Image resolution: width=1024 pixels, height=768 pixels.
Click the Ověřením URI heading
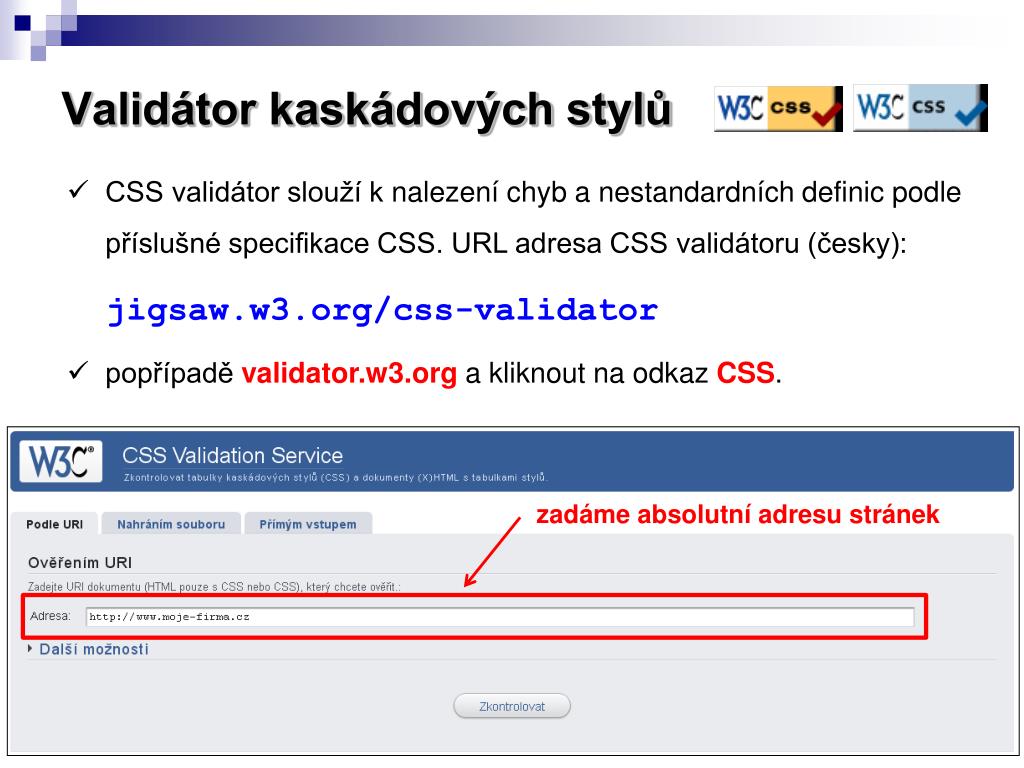[x=80, y=562]
